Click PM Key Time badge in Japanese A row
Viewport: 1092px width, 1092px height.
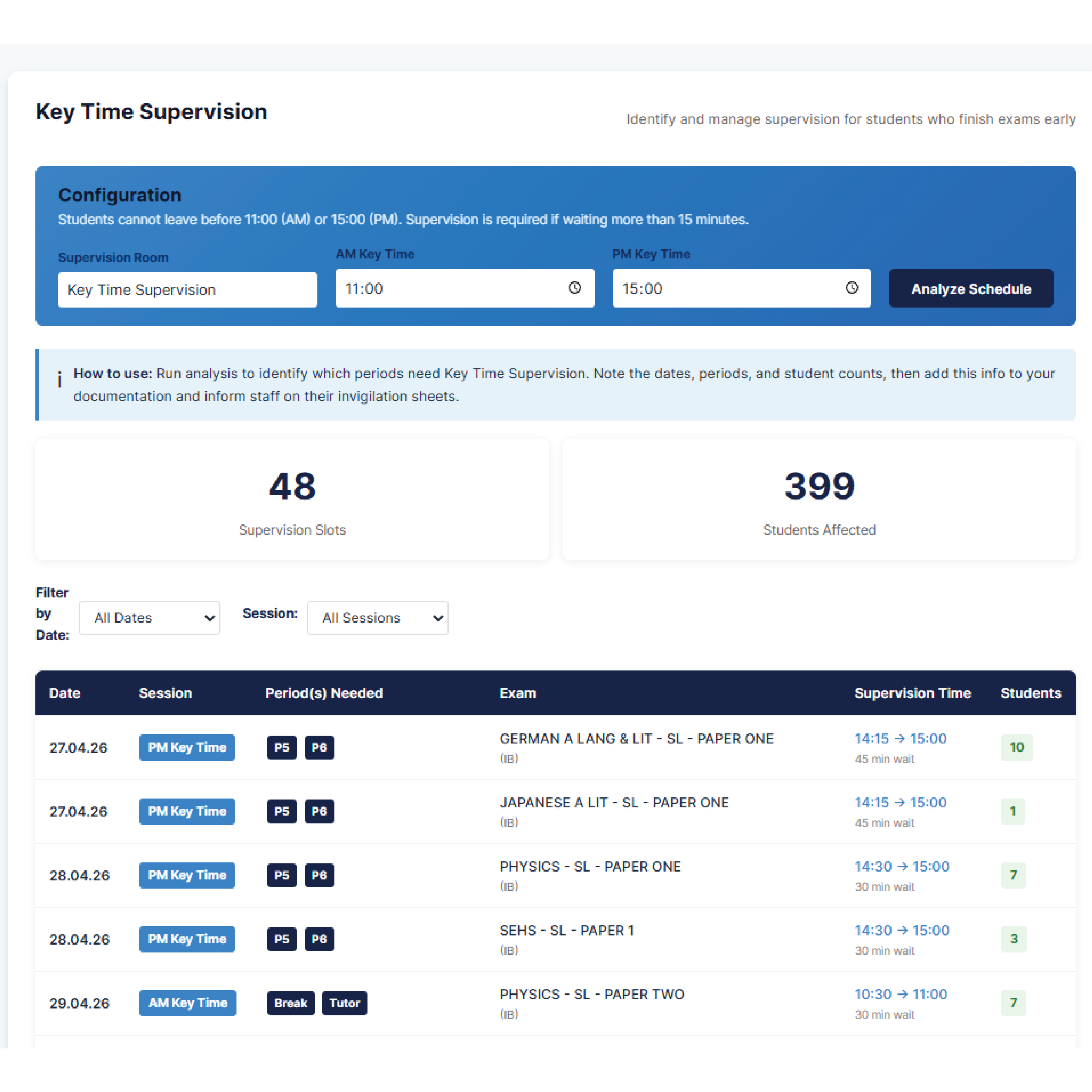pos(187,811)
